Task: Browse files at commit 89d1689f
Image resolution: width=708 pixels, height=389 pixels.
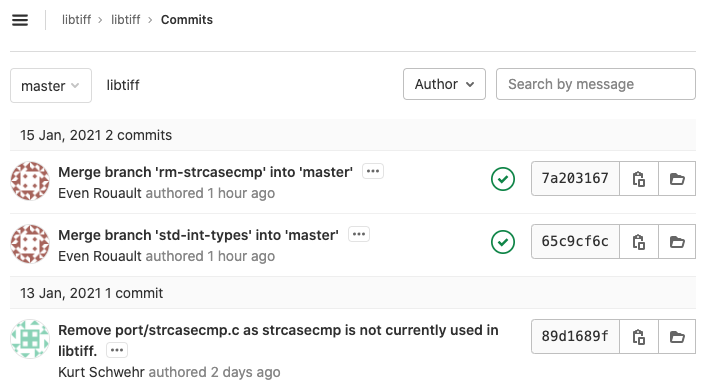Action: pos(677,337)
